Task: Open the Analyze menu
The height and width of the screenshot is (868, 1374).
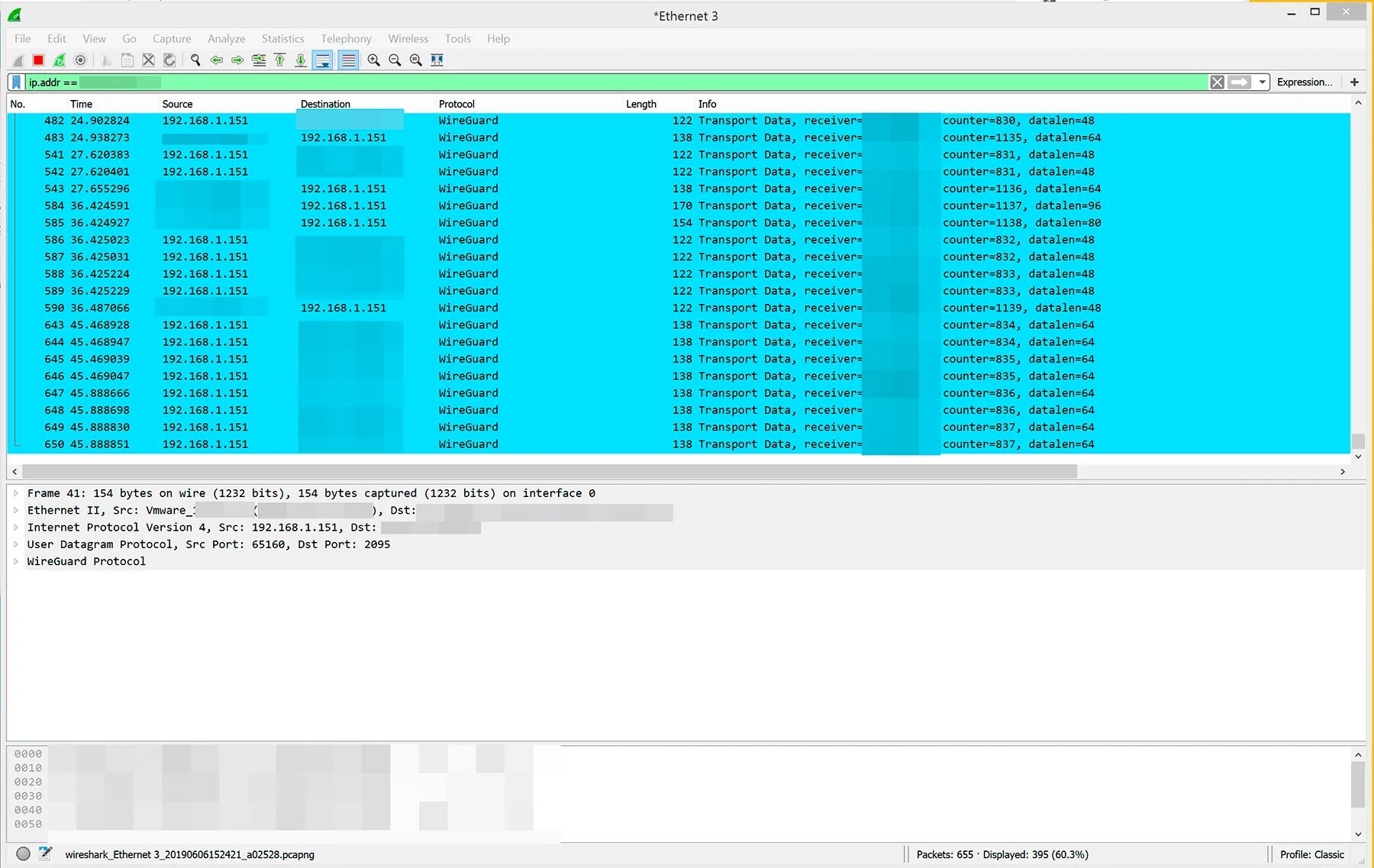Action: 227,39
